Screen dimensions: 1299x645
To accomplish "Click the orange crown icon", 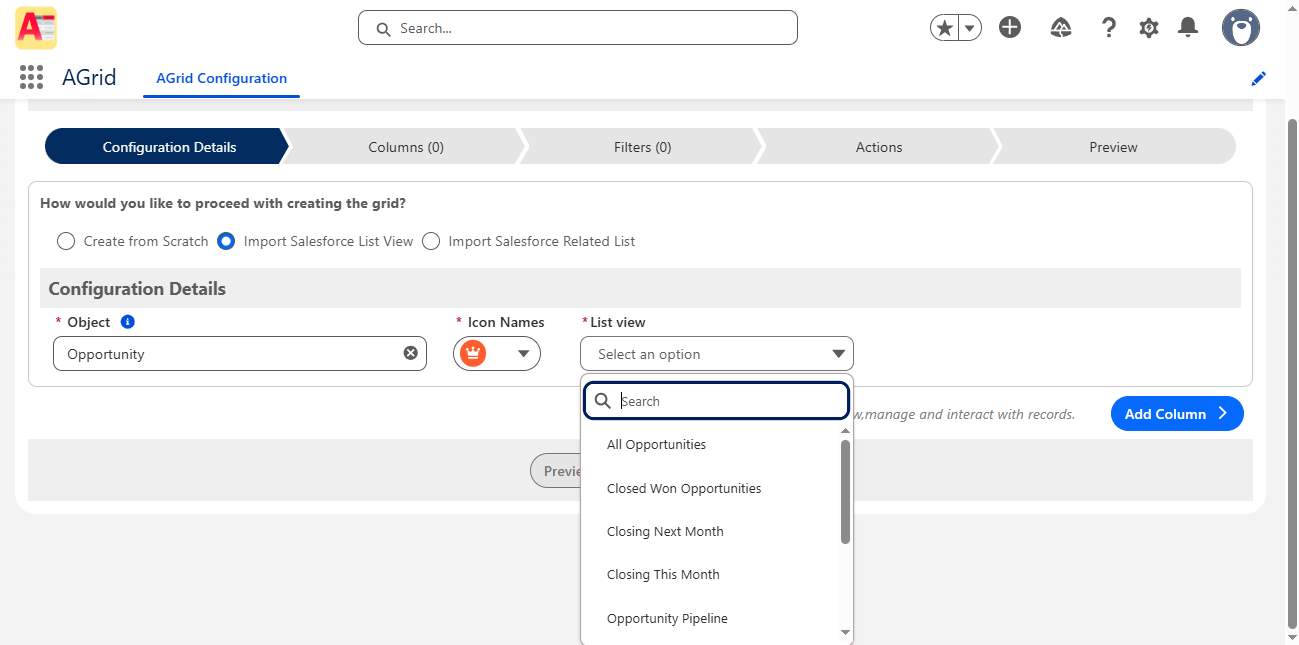I will pyautogui.click(x=473, y=353).
